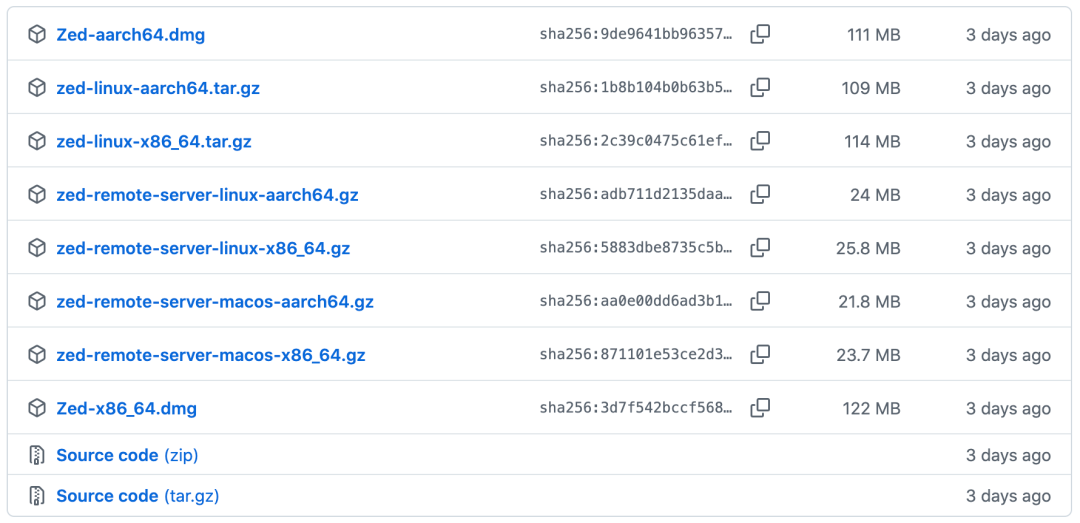Image resolution: width=1080 pixels, height=523 pixels.
Task: Click the zip file icon beside Source code (zip)
Action: click(37, 455)
